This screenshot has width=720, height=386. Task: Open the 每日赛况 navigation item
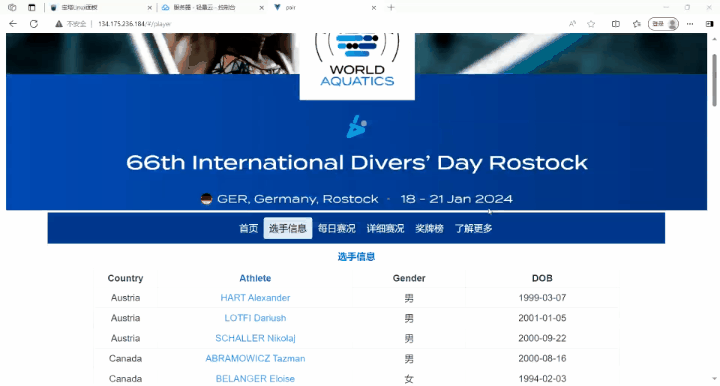(337, 228)
